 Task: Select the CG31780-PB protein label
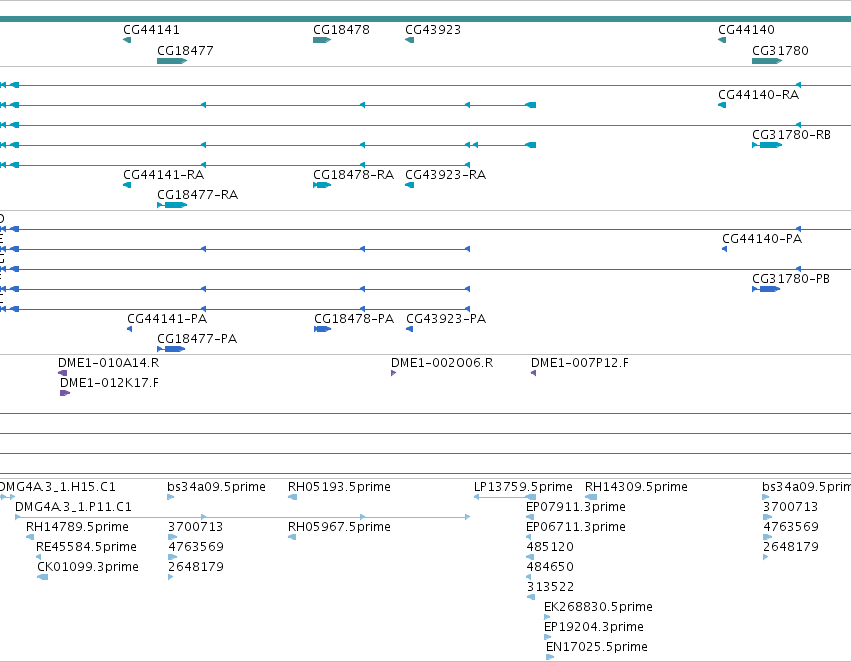coord(791,279)
